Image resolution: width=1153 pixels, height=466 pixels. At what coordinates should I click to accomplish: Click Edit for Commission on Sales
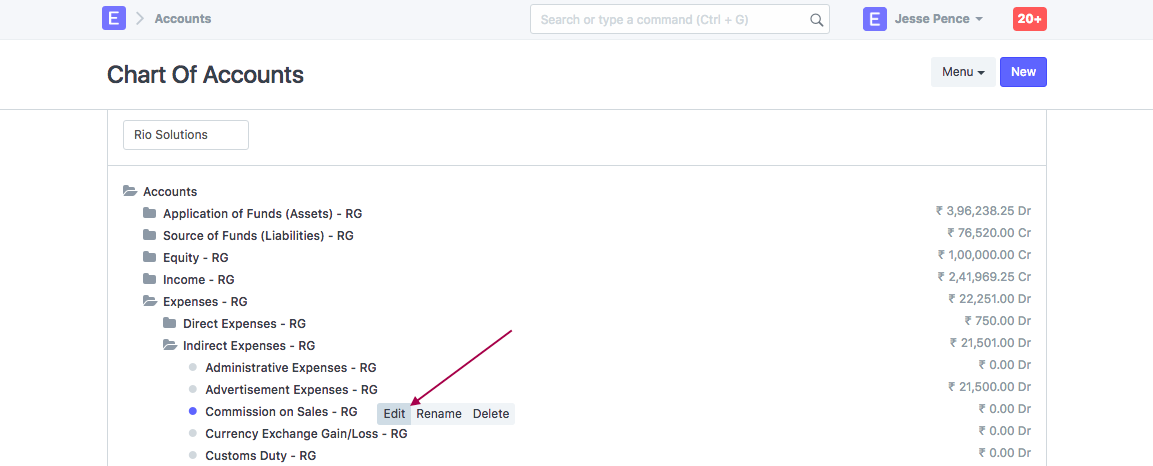[x=394, y=414]
